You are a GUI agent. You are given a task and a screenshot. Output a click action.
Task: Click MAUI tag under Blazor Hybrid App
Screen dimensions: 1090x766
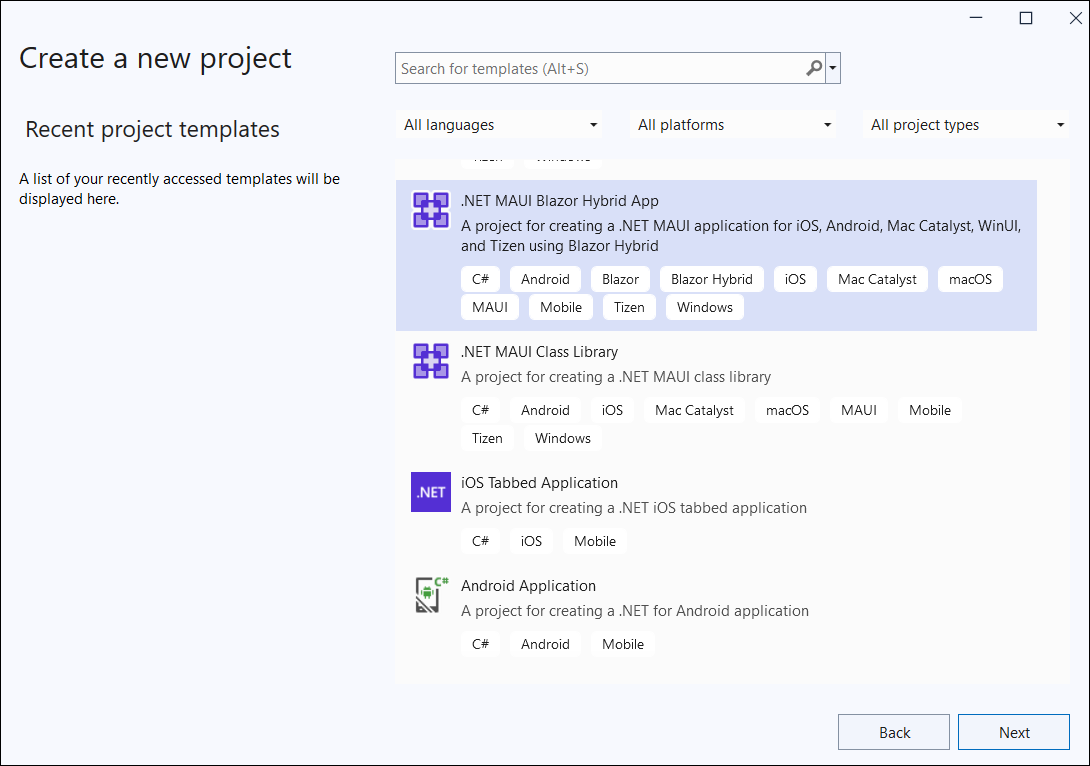tap(490, 307)
